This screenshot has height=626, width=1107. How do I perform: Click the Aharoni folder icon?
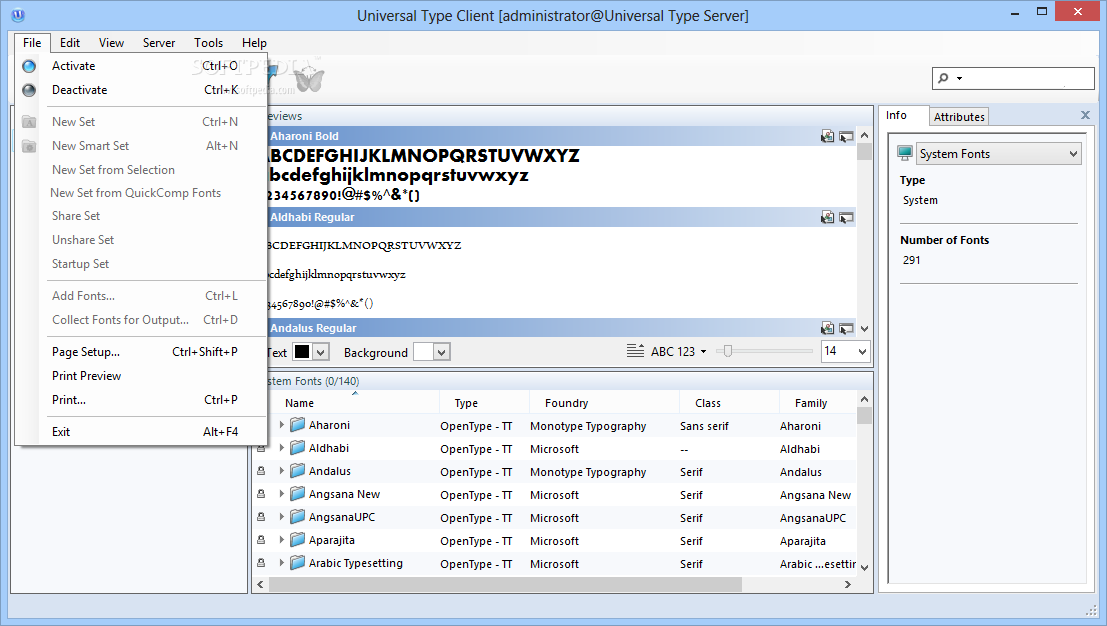pos(297,424)
